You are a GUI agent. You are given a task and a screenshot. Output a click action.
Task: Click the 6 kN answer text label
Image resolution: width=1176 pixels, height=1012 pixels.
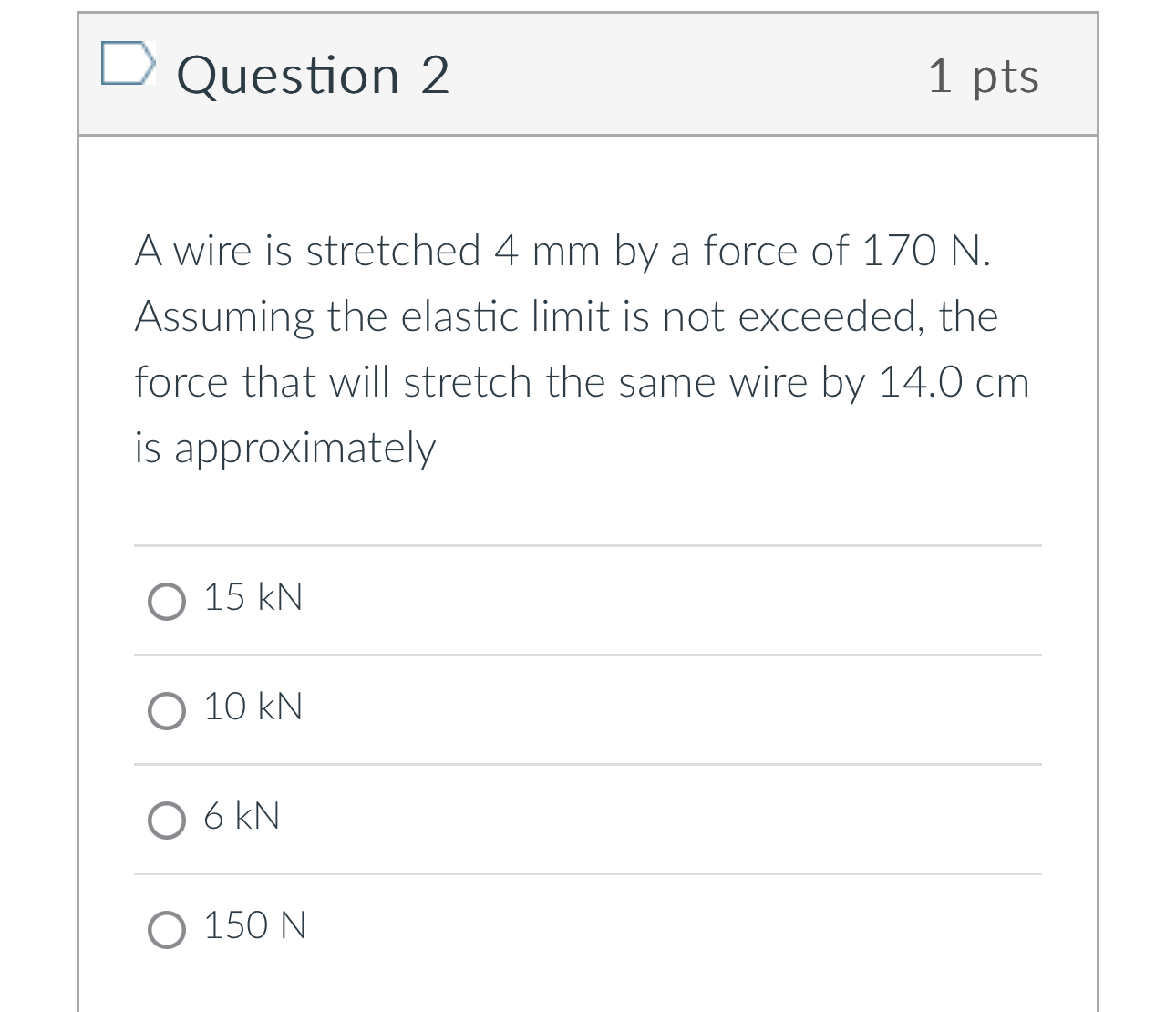tap(241, 817)
